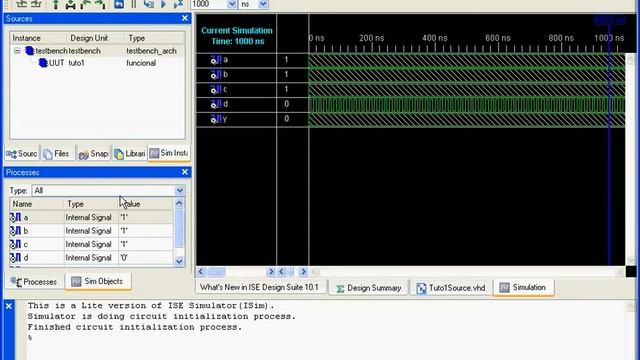Open the Design Summary tab
Screen dimensions: 640x360
(x=369, y=288)
